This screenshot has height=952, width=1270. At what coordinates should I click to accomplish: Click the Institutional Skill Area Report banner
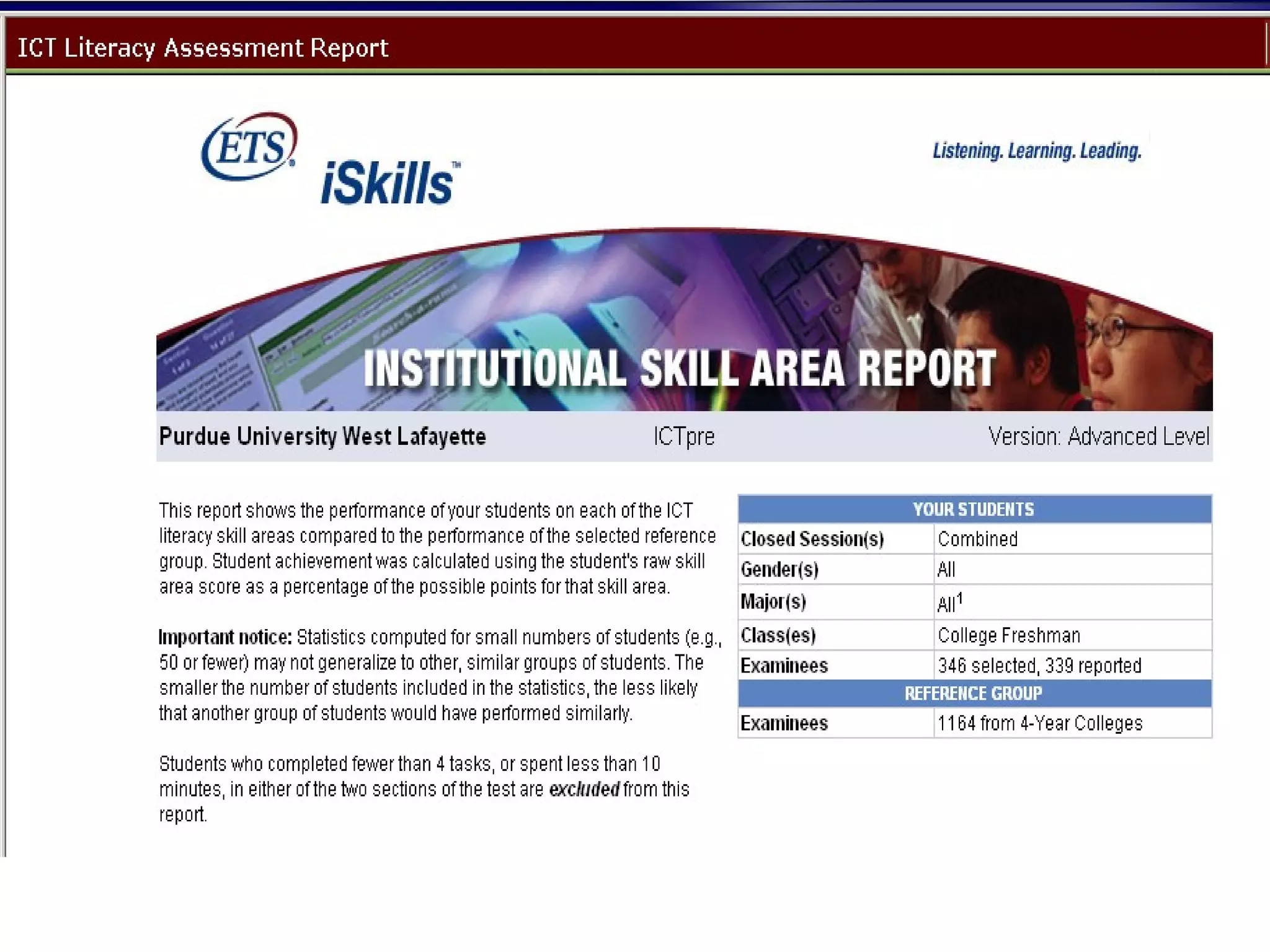[x=679, y=368]
